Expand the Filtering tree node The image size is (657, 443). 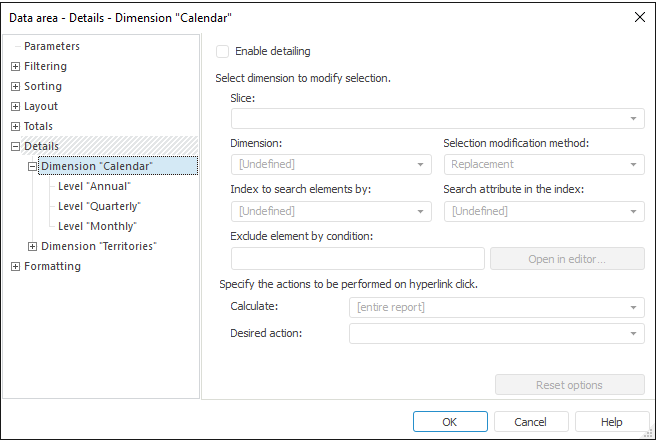click(15, 67)
